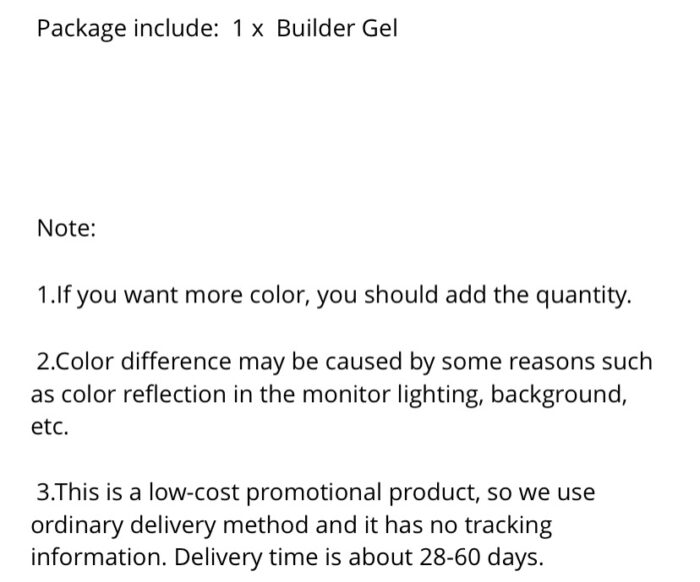Image resolution: width=700 pixels, height=582 pixels.
Task: Click the word 'tracking' in note three
Action: coord(508,526)
